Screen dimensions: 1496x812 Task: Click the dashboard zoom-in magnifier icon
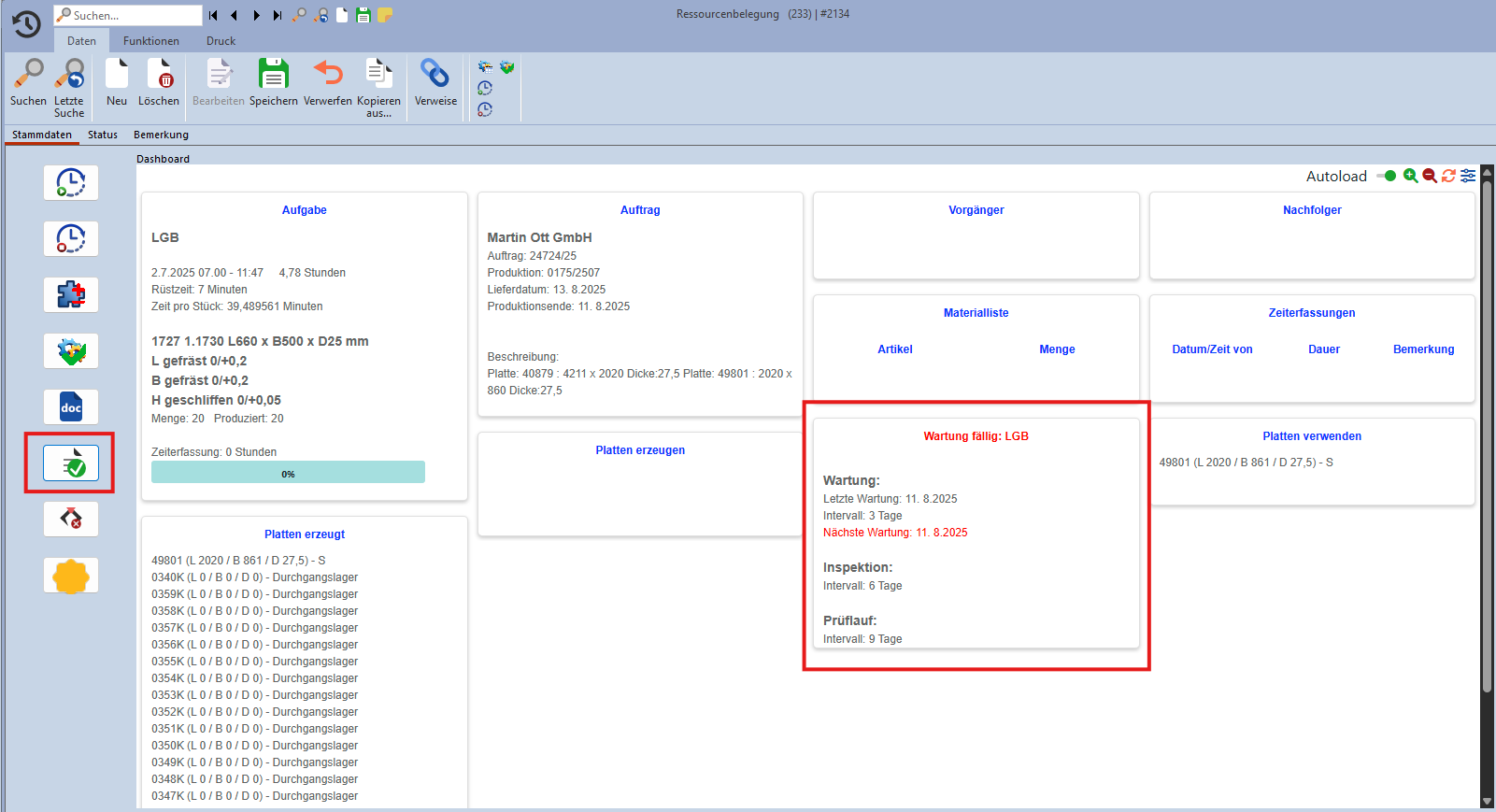coord(1411,176)
